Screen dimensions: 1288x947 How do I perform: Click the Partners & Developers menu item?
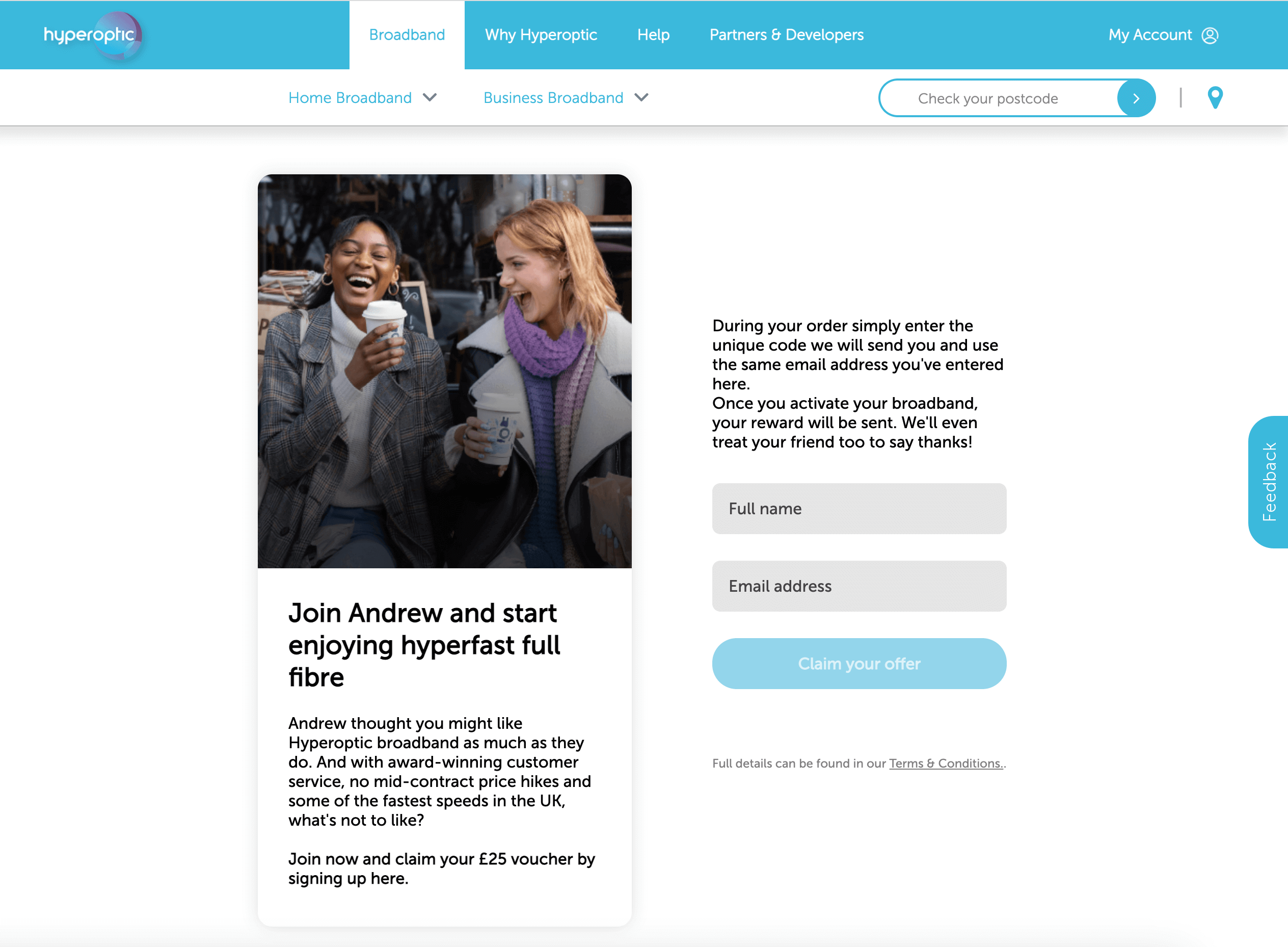click(x=787, y=34)
